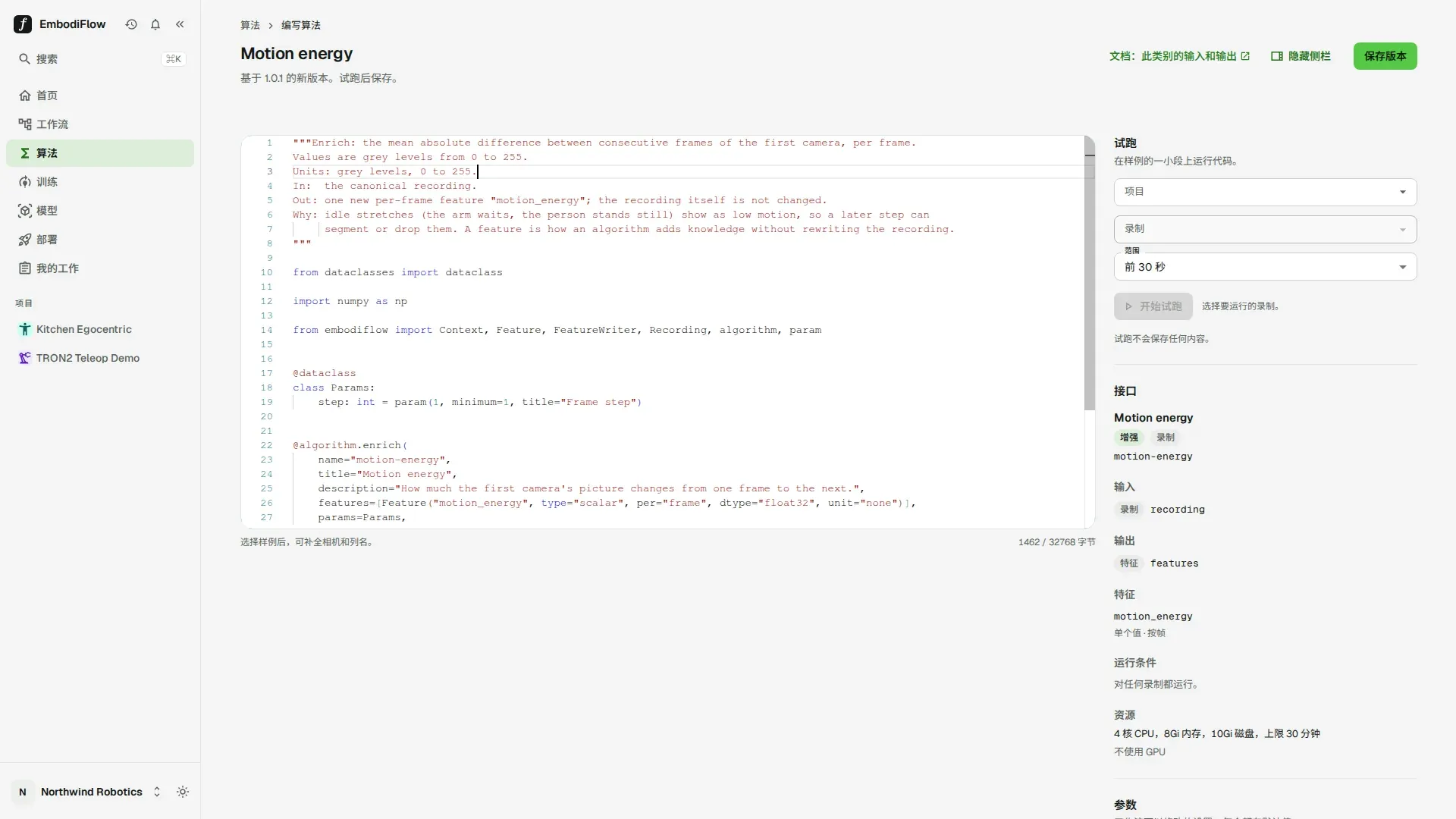Screen dimensions: 1456x819
Task: Click the motion_energy feature name
Action: (x=1153, y=617)
